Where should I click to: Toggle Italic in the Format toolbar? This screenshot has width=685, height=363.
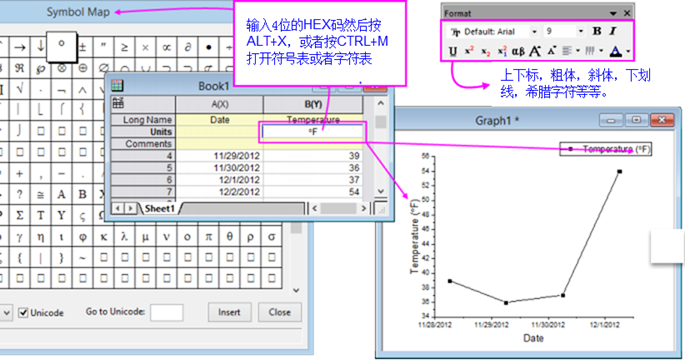click(x=613, y=31)
